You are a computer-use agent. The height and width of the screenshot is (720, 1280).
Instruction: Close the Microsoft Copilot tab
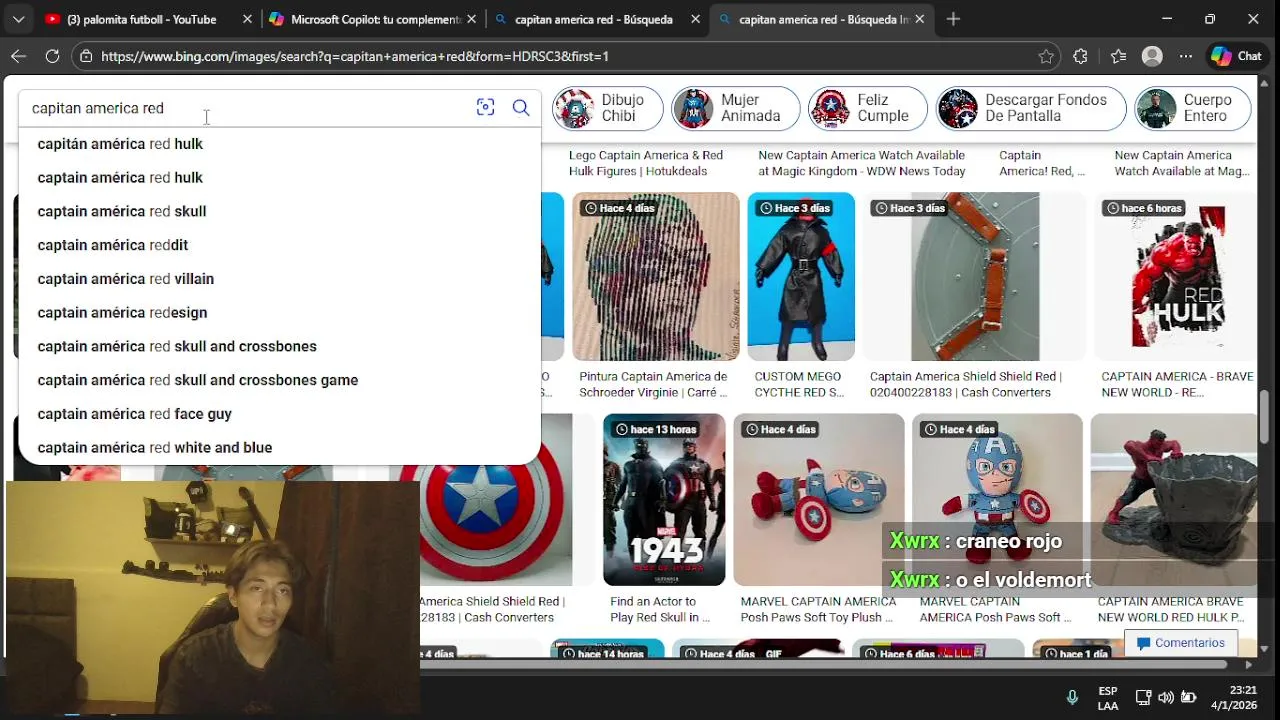472,19
